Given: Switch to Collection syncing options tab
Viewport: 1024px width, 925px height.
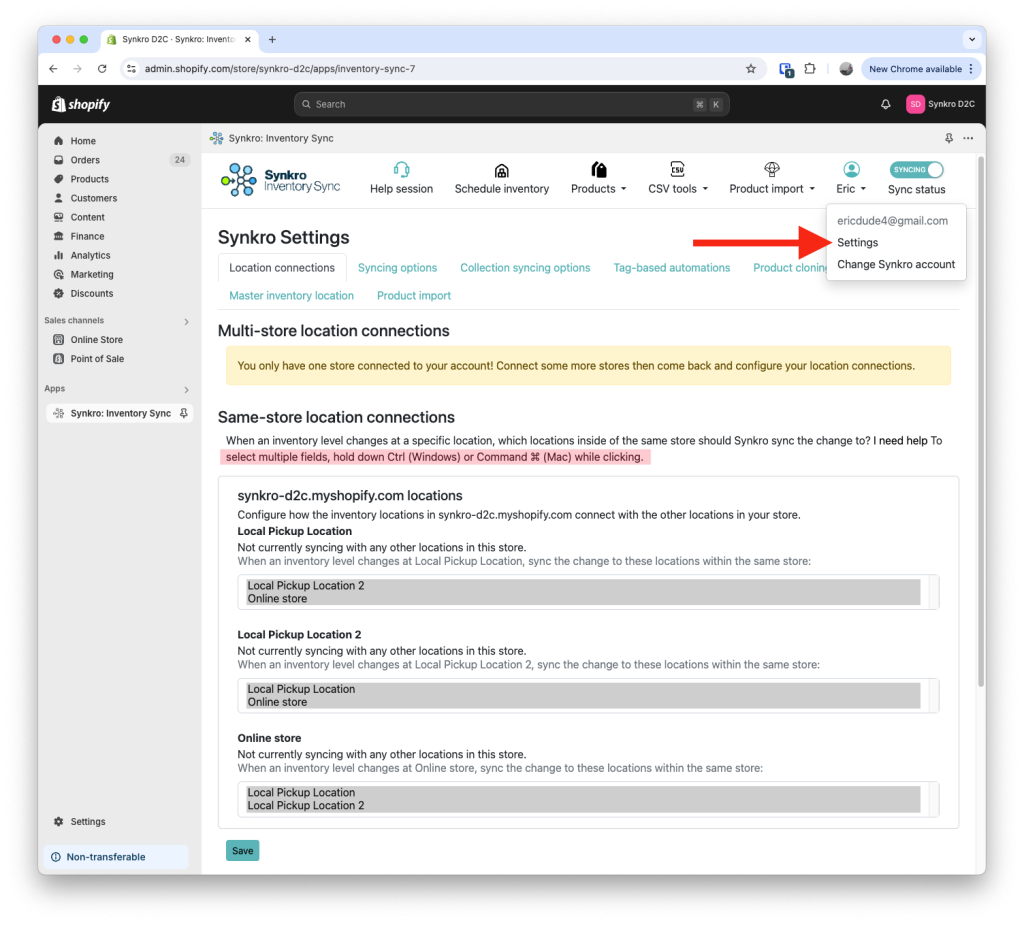Looking at the screenshot, I should pos(525,268).
